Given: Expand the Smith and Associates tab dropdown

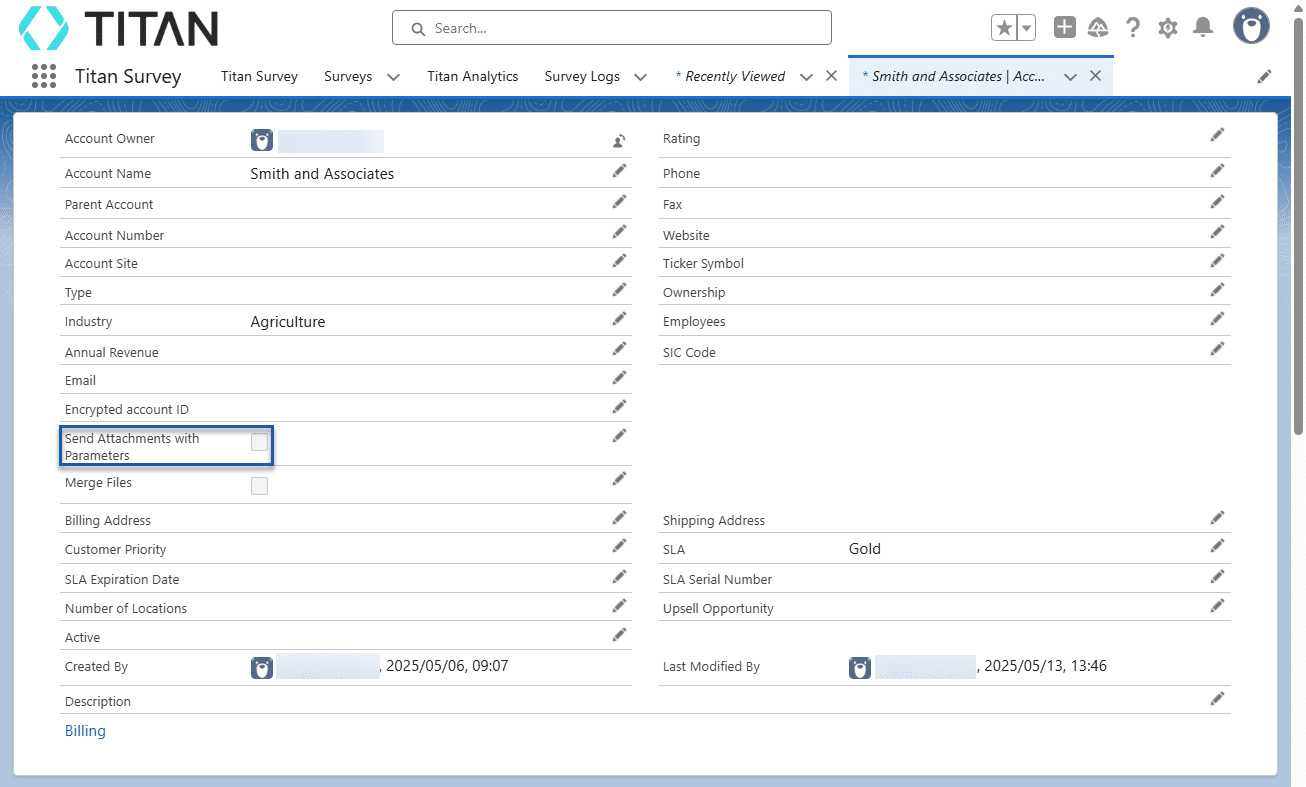Looking at the screenshot, I should (1070, 77).
